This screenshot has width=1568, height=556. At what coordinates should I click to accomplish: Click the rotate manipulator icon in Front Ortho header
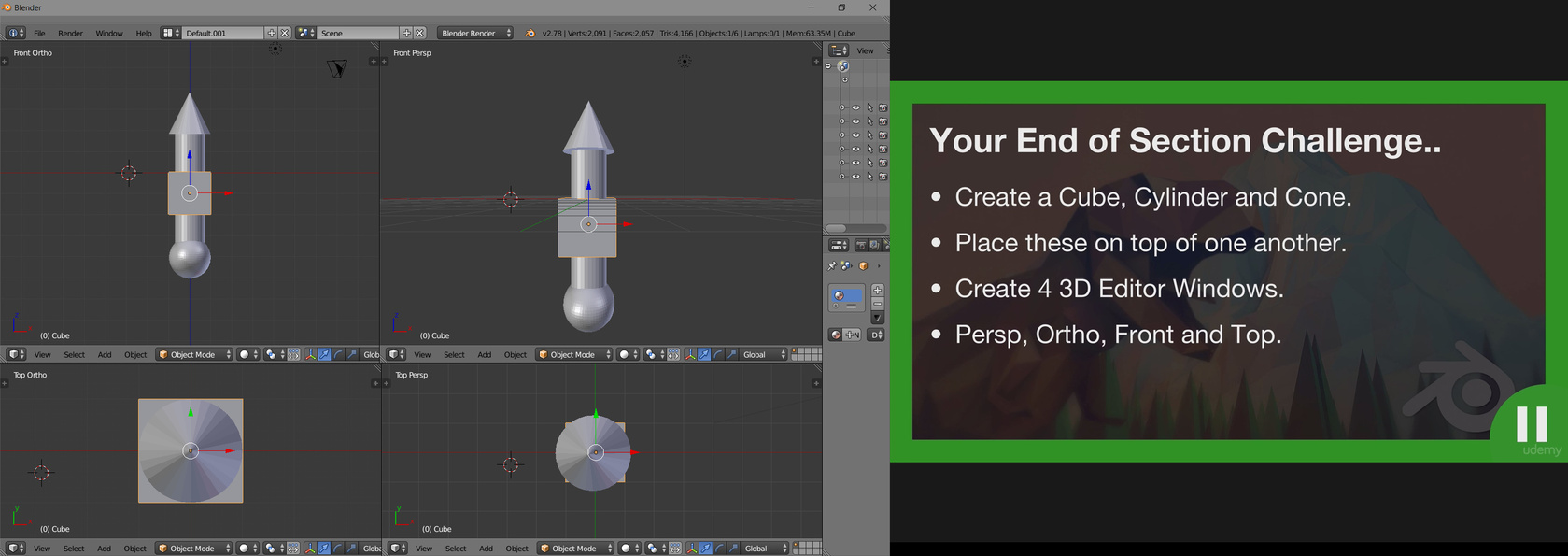pos(338,355)
